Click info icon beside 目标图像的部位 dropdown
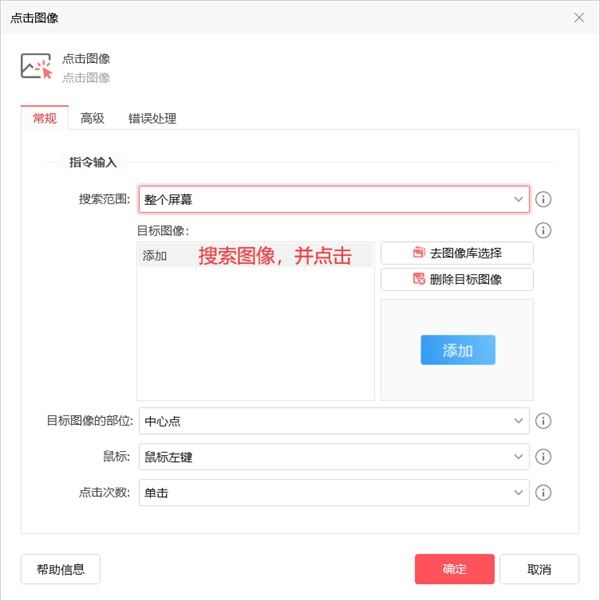The height and width of the screenshot is (601, 600). pos(543,421)
